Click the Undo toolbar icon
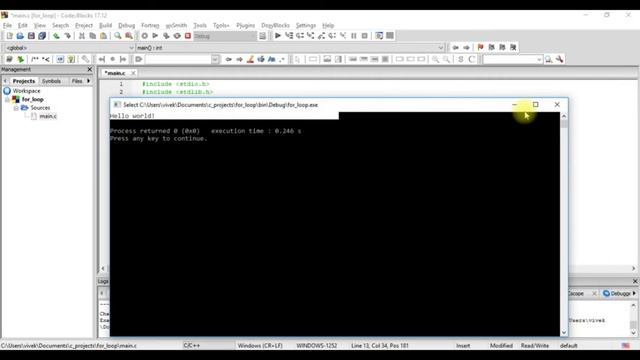The width and height of the screenshot is (640, 360). click(56, 36)
